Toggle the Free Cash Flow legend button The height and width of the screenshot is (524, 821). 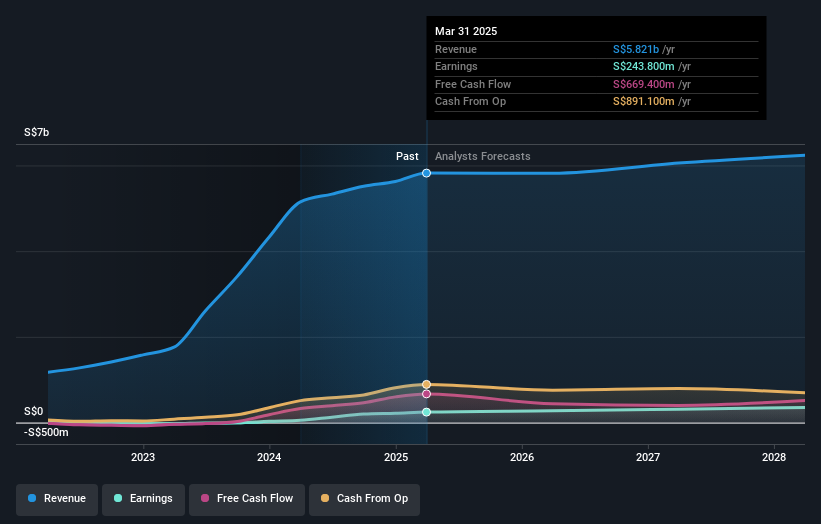point(247,499)
